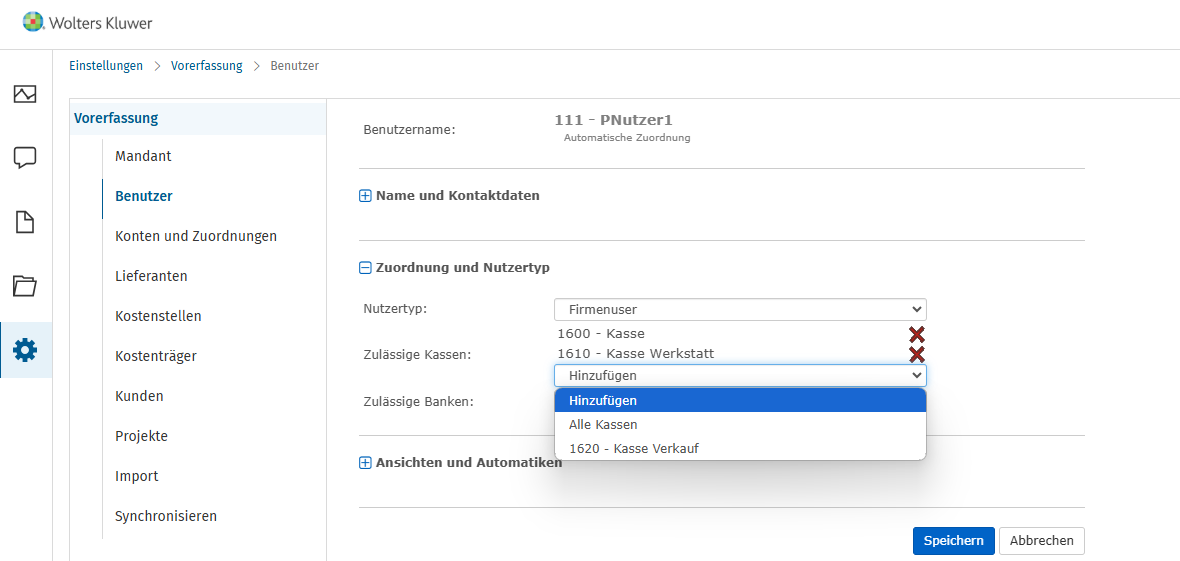Viewport: 1180px width, 561px height.
Task: Click the Zulässige Kassen label
Action: coord(417,355)
